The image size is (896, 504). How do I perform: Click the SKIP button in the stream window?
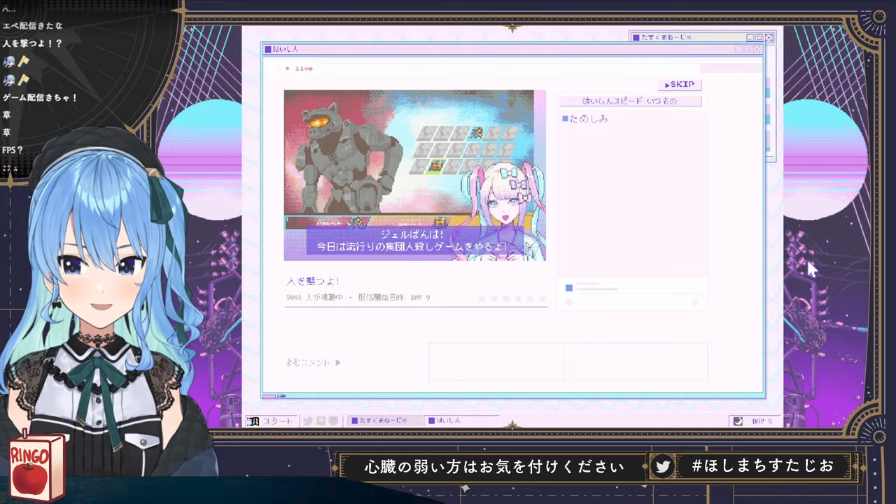[x=679, y=85]
